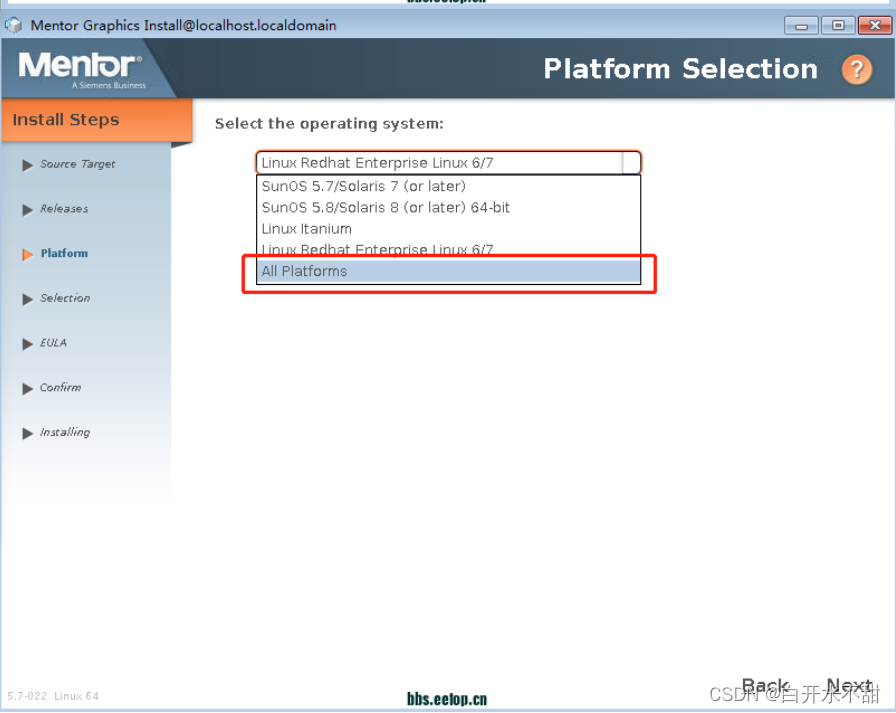896x713 pixels.
Task: Open the orange help question mark icon
Action: (856, 70)
